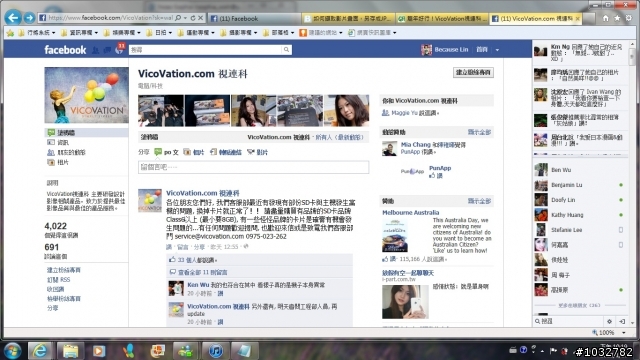This screenshot has width=640, height=360.
Task: Click the photo icon in share row
Action: [x=187, y=152]
